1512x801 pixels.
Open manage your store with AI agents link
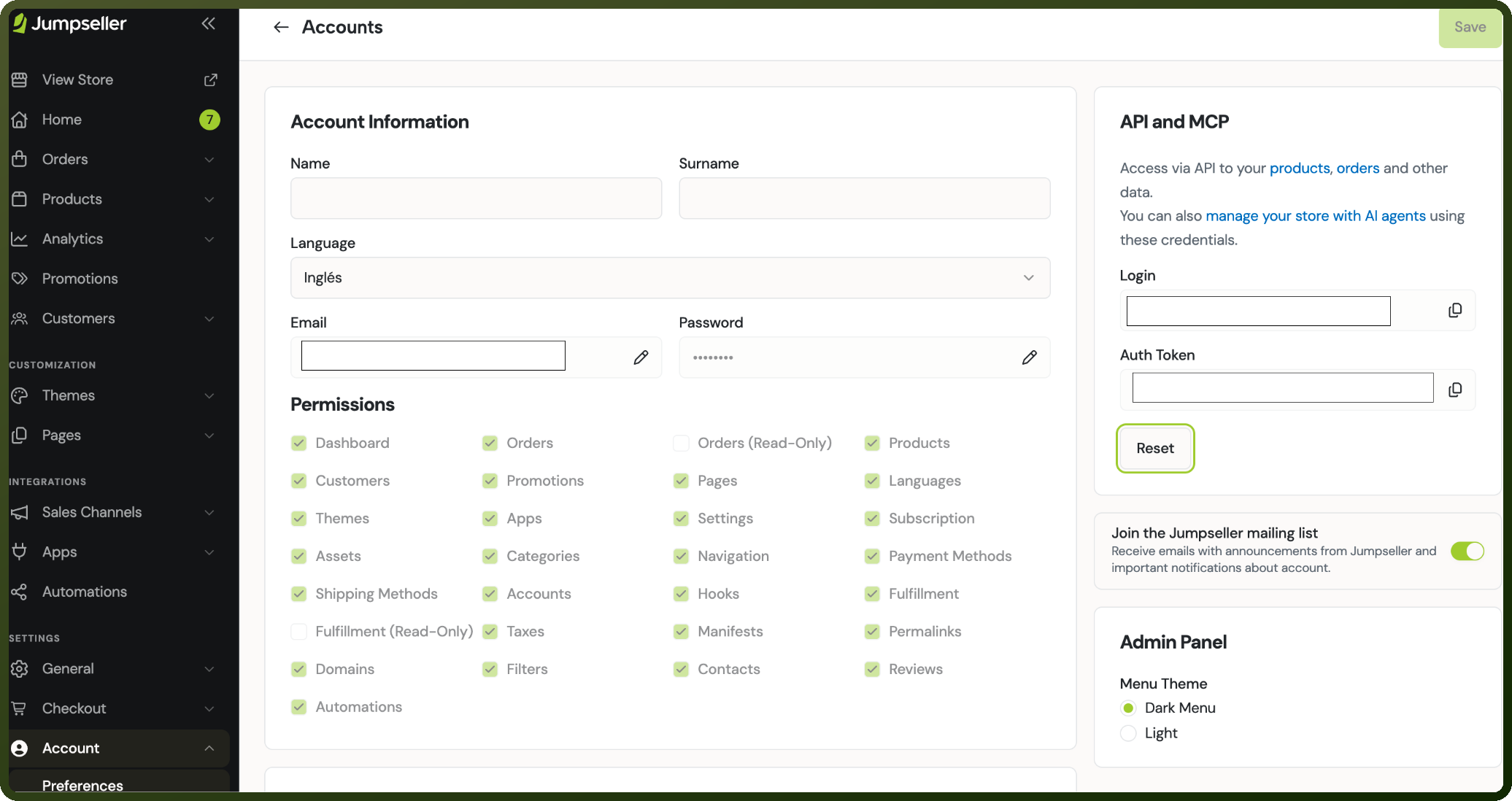(1316, 216)
